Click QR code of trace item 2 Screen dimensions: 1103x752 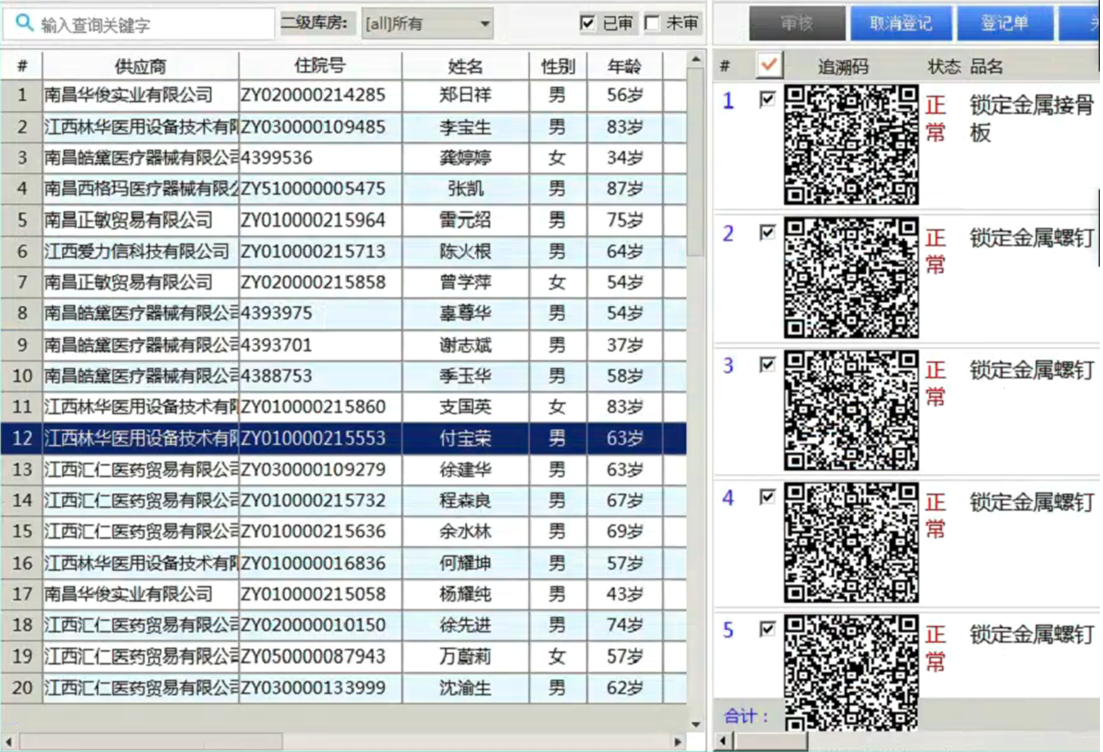point(851,278)
